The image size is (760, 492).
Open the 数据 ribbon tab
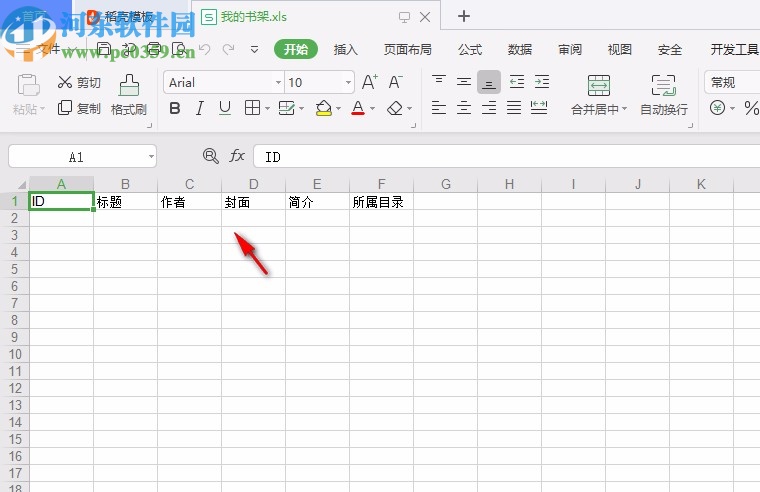[520, 49]
